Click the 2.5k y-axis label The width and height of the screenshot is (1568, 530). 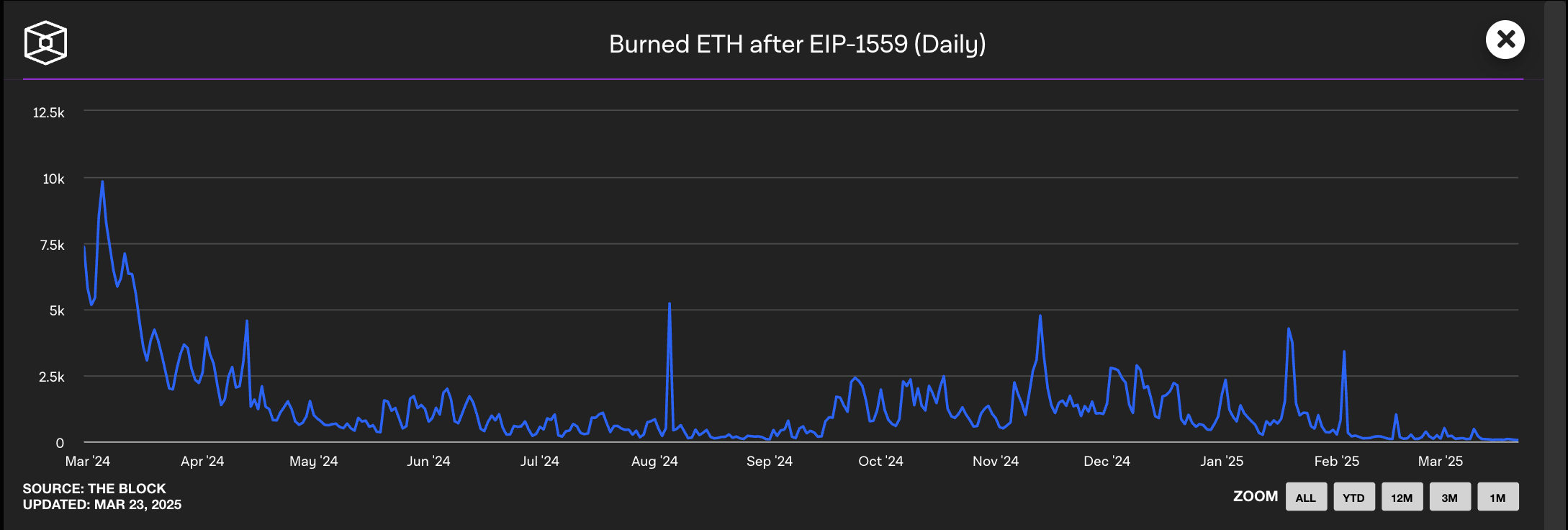tap(52, 377)
